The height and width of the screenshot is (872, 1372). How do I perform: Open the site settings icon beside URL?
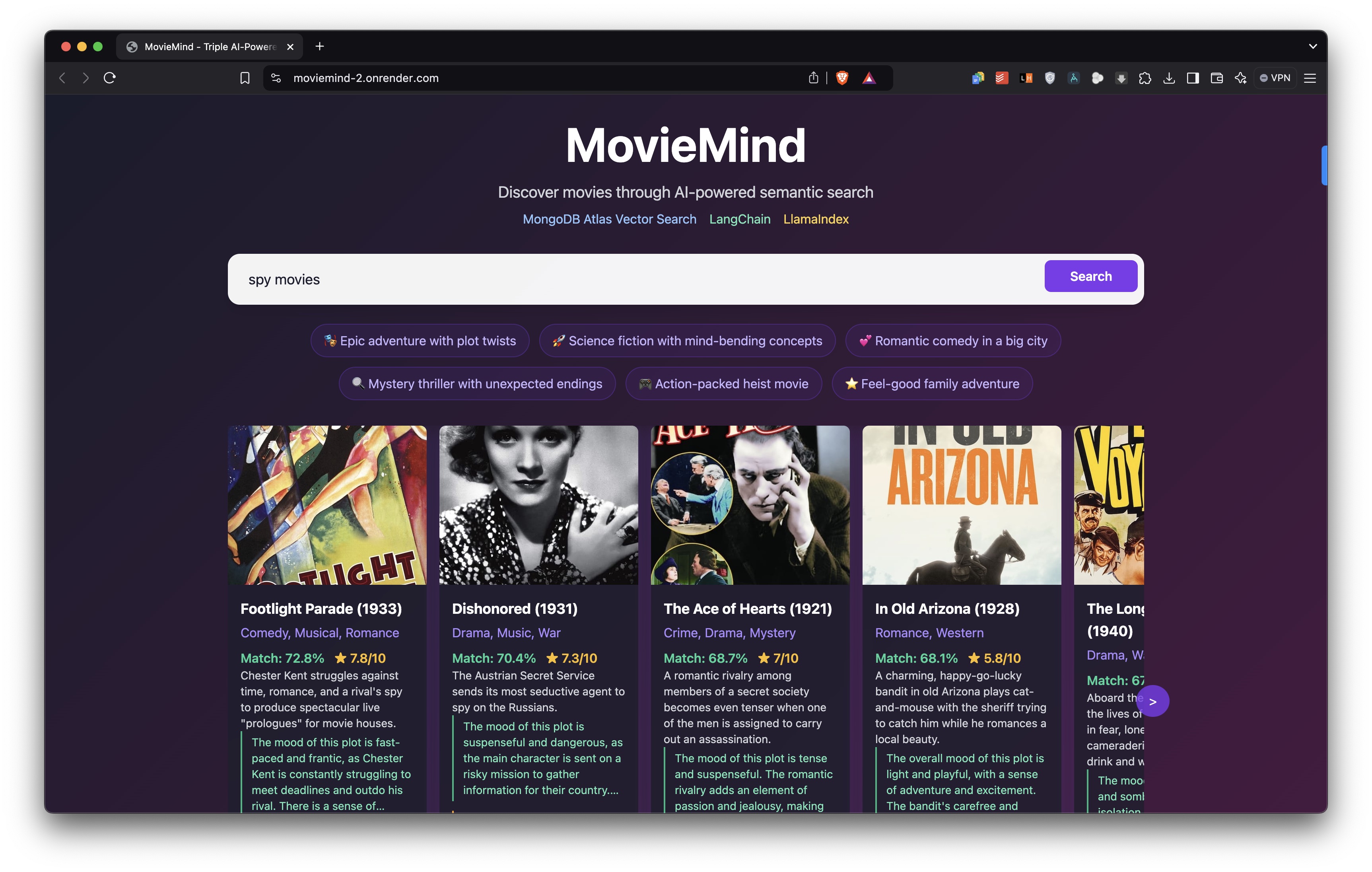click(x=276, y=78)
